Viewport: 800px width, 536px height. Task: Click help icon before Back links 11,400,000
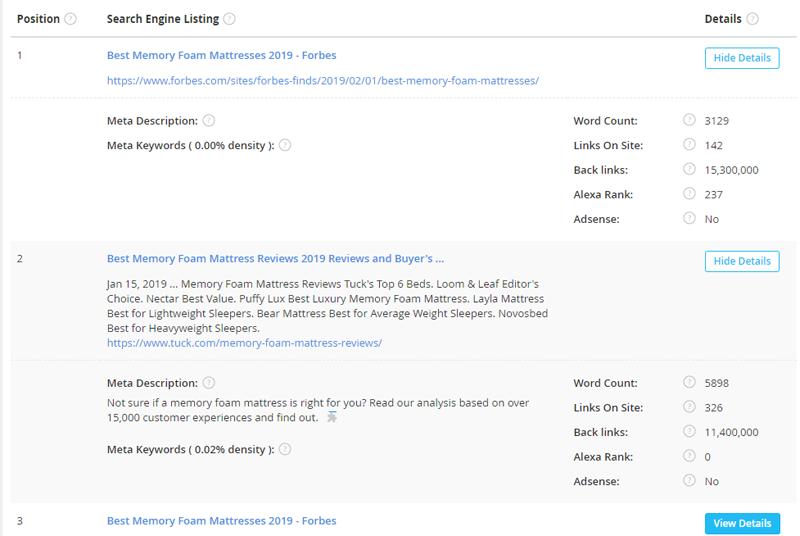click(689, 432)
